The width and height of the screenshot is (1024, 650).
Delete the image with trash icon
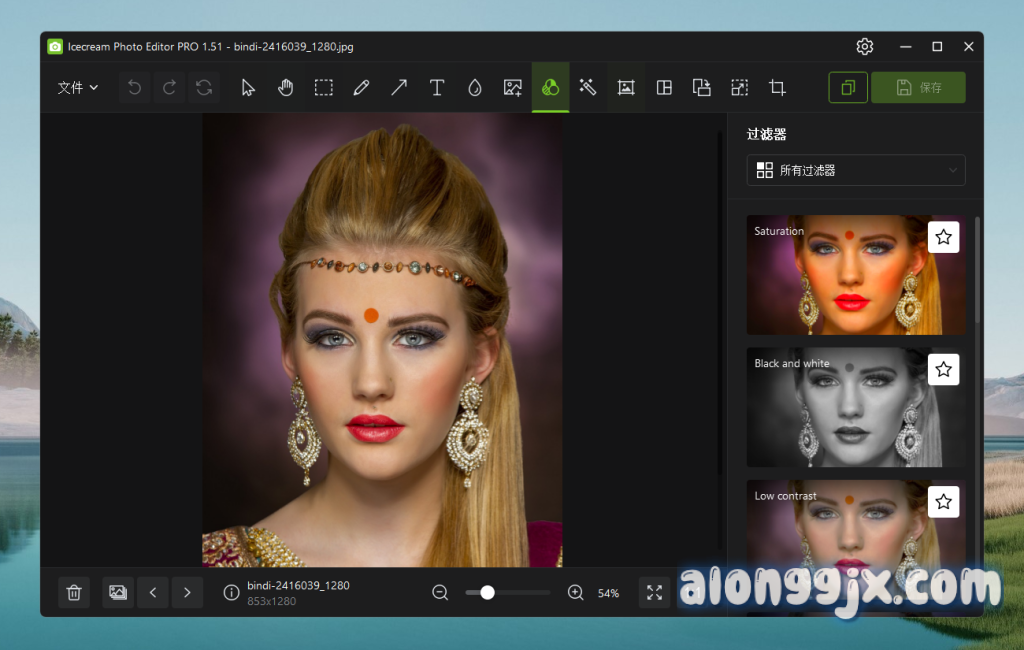[74, 593]
